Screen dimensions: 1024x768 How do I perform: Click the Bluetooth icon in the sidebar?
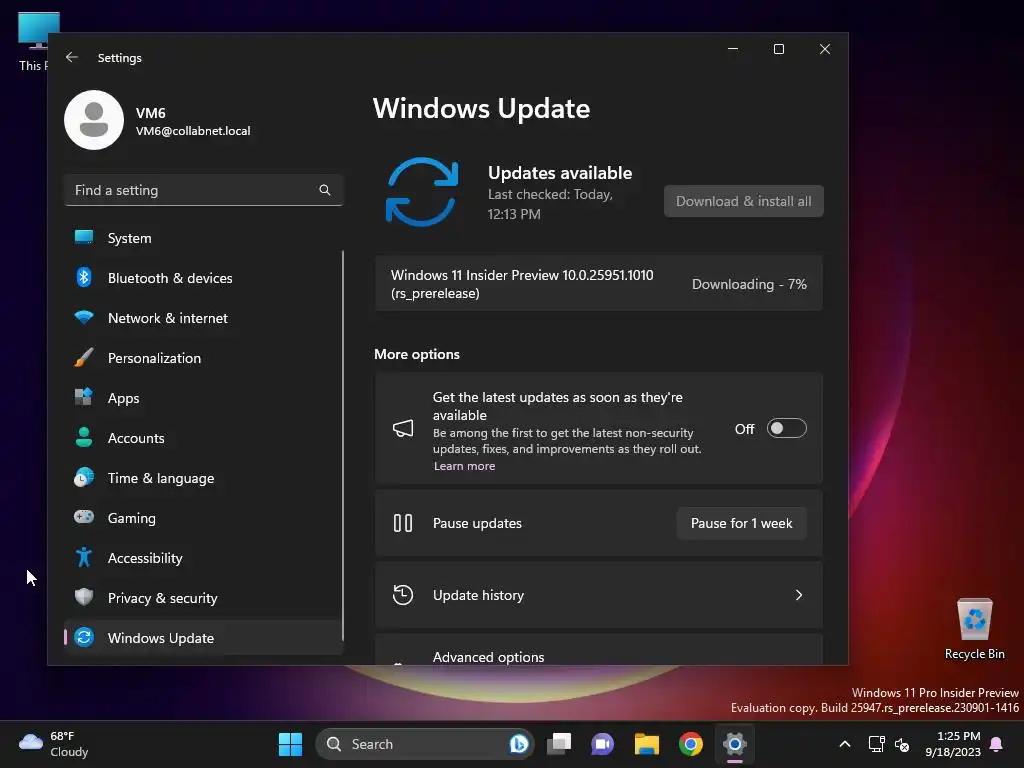[84, 278]
